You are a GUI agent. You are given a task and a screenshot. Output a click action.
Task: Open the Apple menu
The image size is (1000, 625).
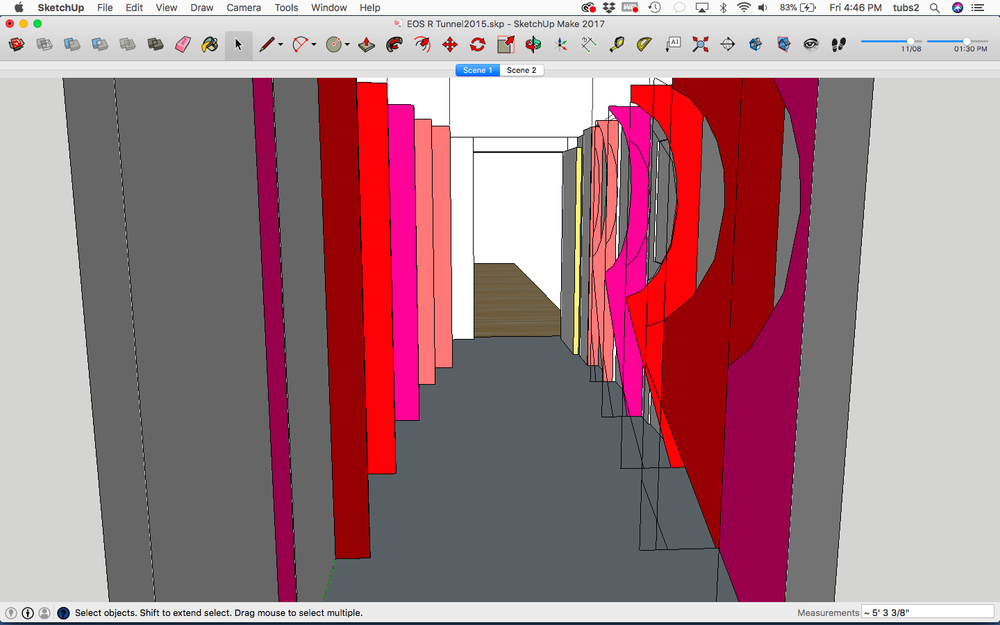(18, 8)
